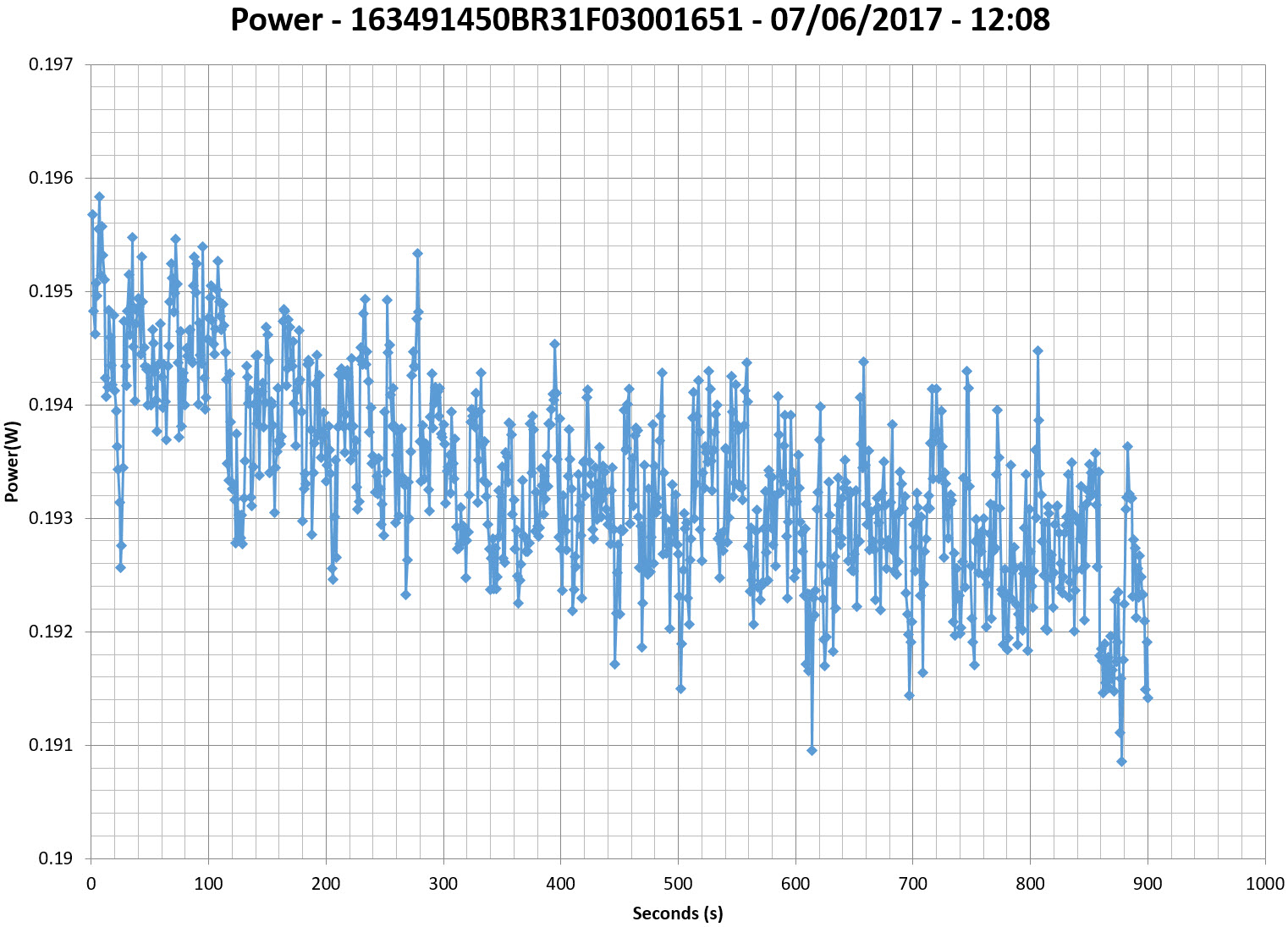
Task: Click the 300 x-axis tick label
Action: [443, 884]
